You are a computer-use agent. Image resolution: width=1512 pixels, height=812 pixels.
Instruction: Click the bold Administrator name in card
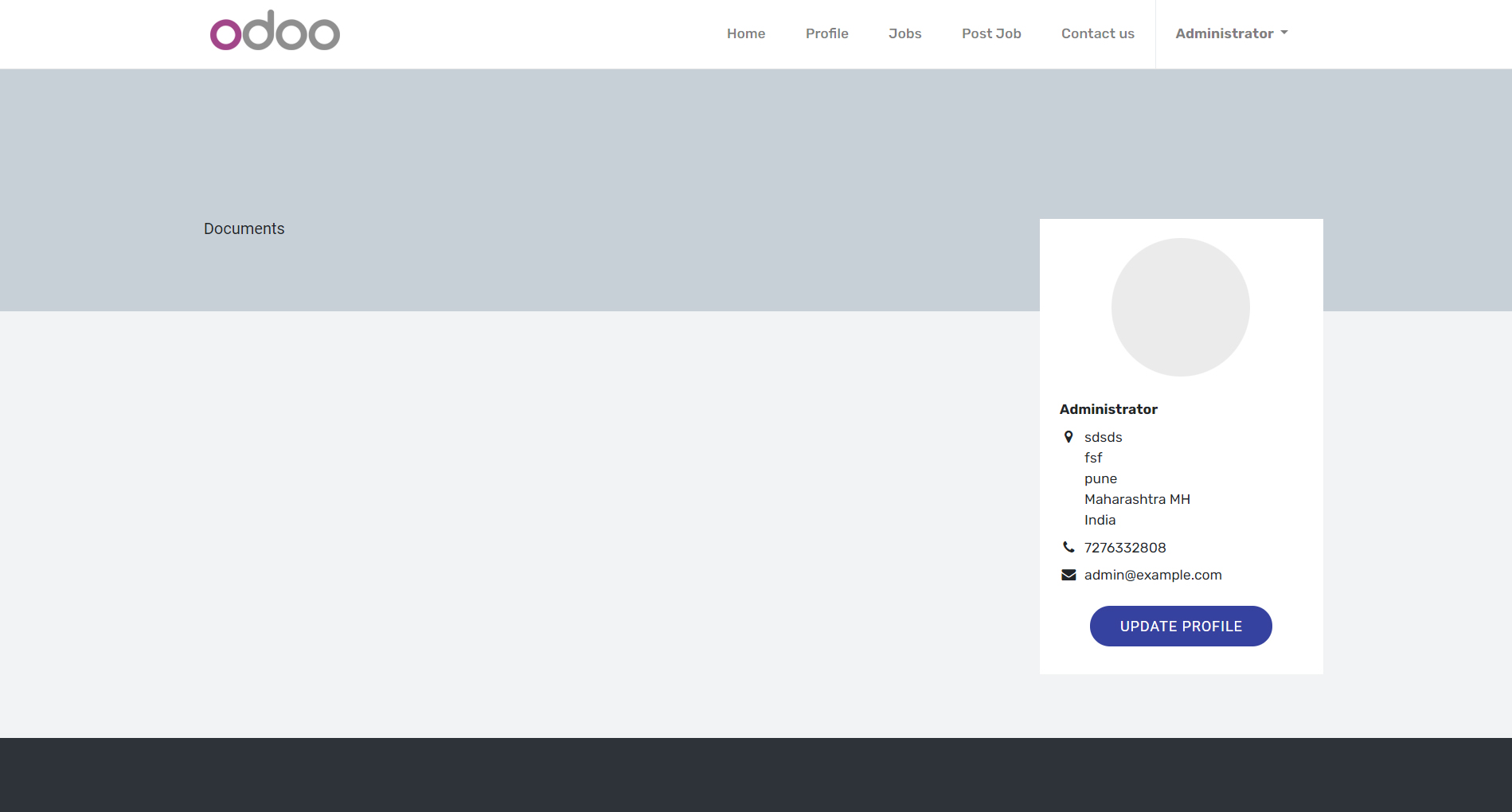pos(1108,409)
